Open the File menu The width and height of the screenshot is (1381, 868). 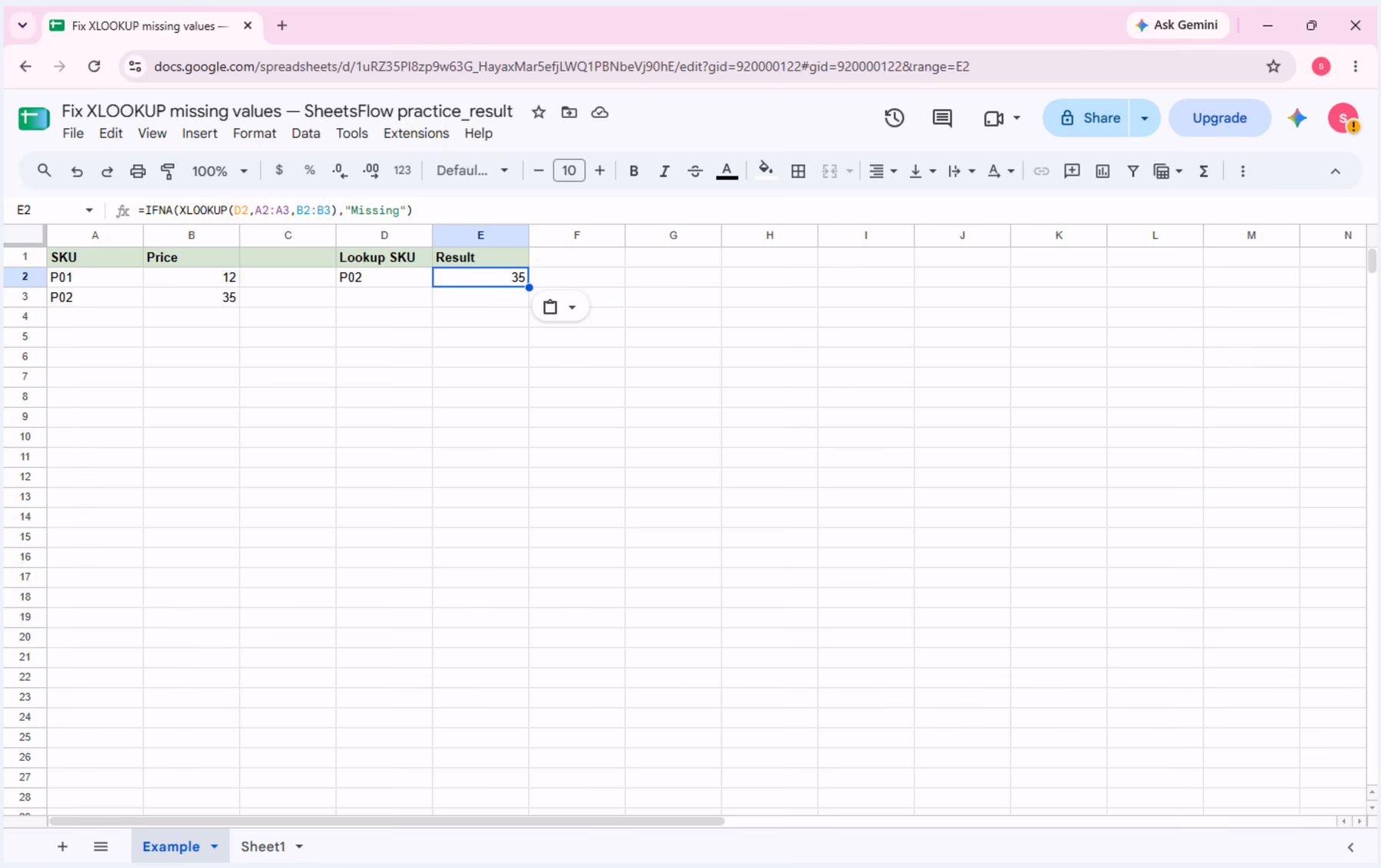pos(73,133)
